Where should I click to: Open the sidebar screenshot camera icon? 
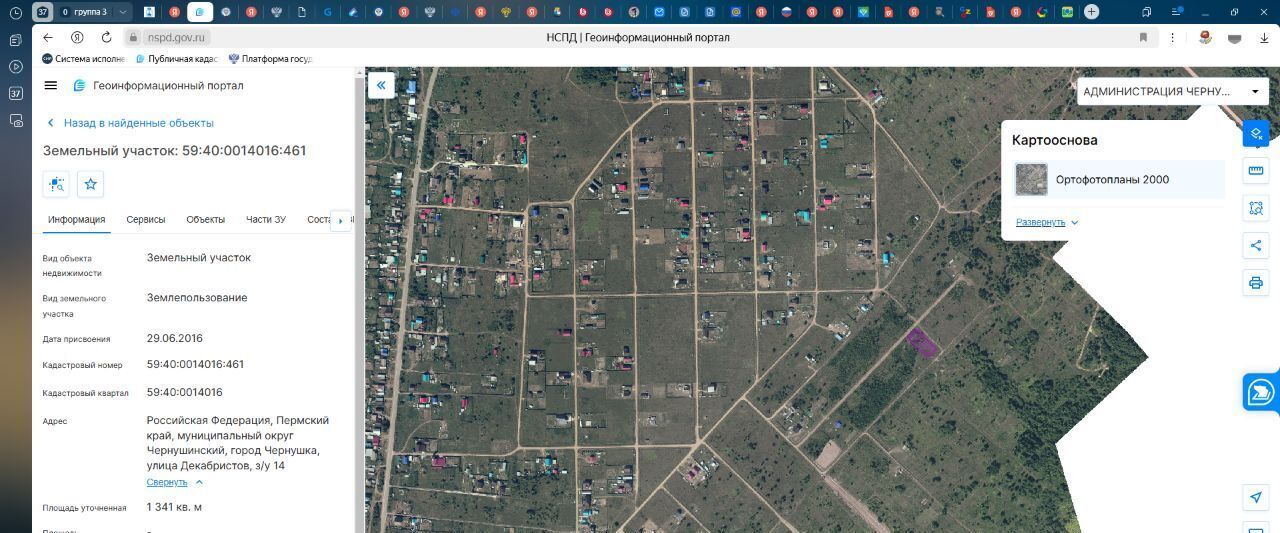(15, 120)
